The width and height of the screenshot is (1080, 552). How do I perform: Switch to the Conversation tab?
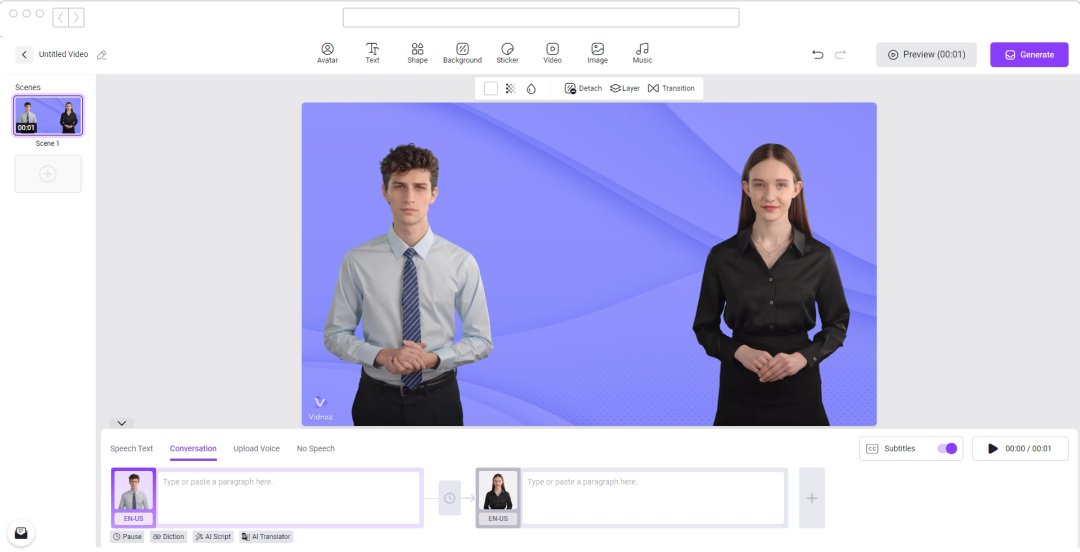(x=193, y=449)
